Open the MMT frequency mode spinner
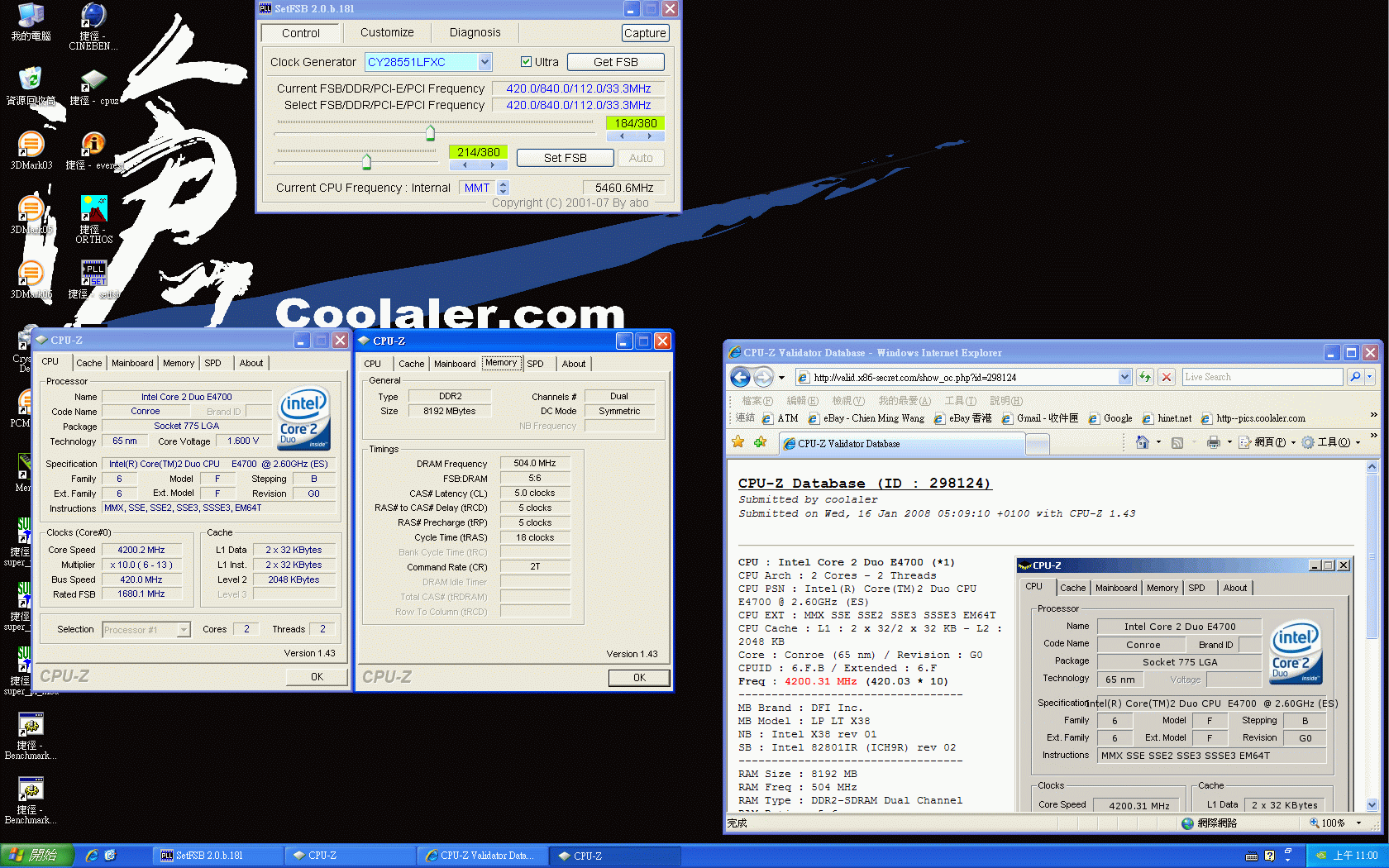Viewport: 1389px width, 868px height. 504,188
